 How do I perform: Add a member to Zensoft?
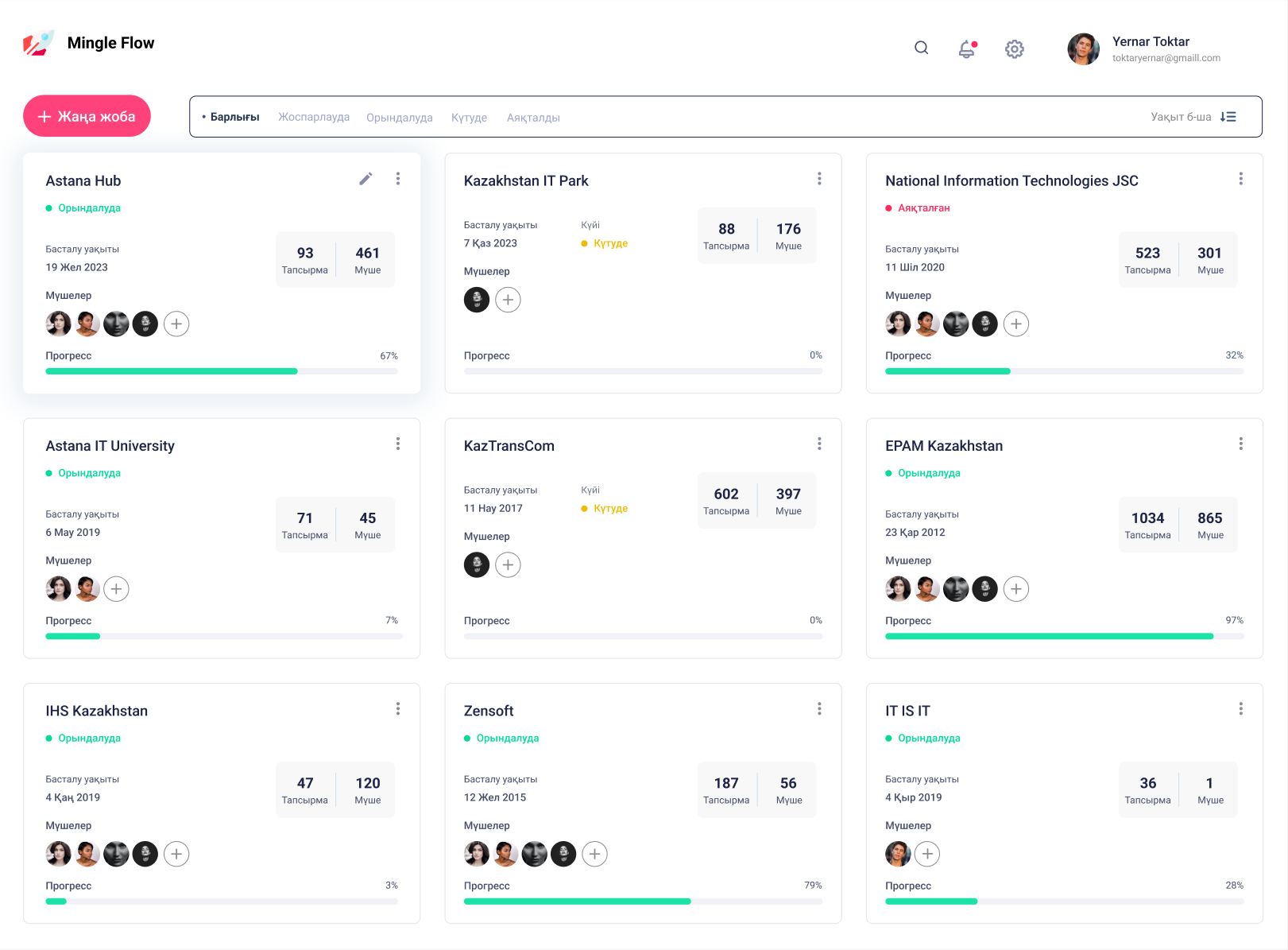coord(594,854)
